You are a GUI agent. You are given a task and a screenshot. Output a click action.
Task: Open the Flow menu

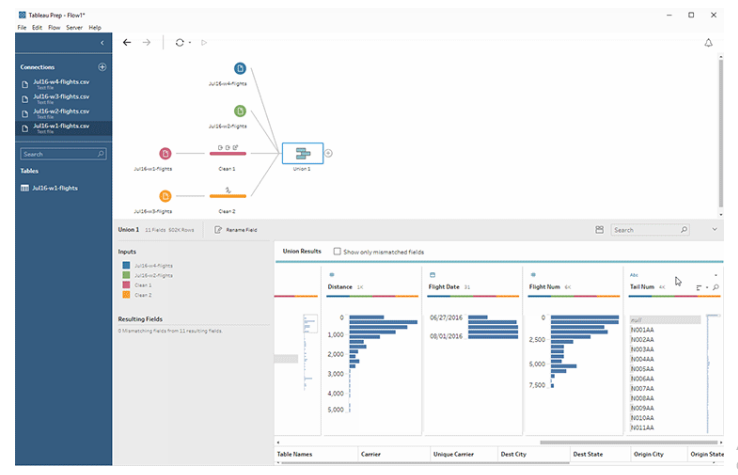54,28
